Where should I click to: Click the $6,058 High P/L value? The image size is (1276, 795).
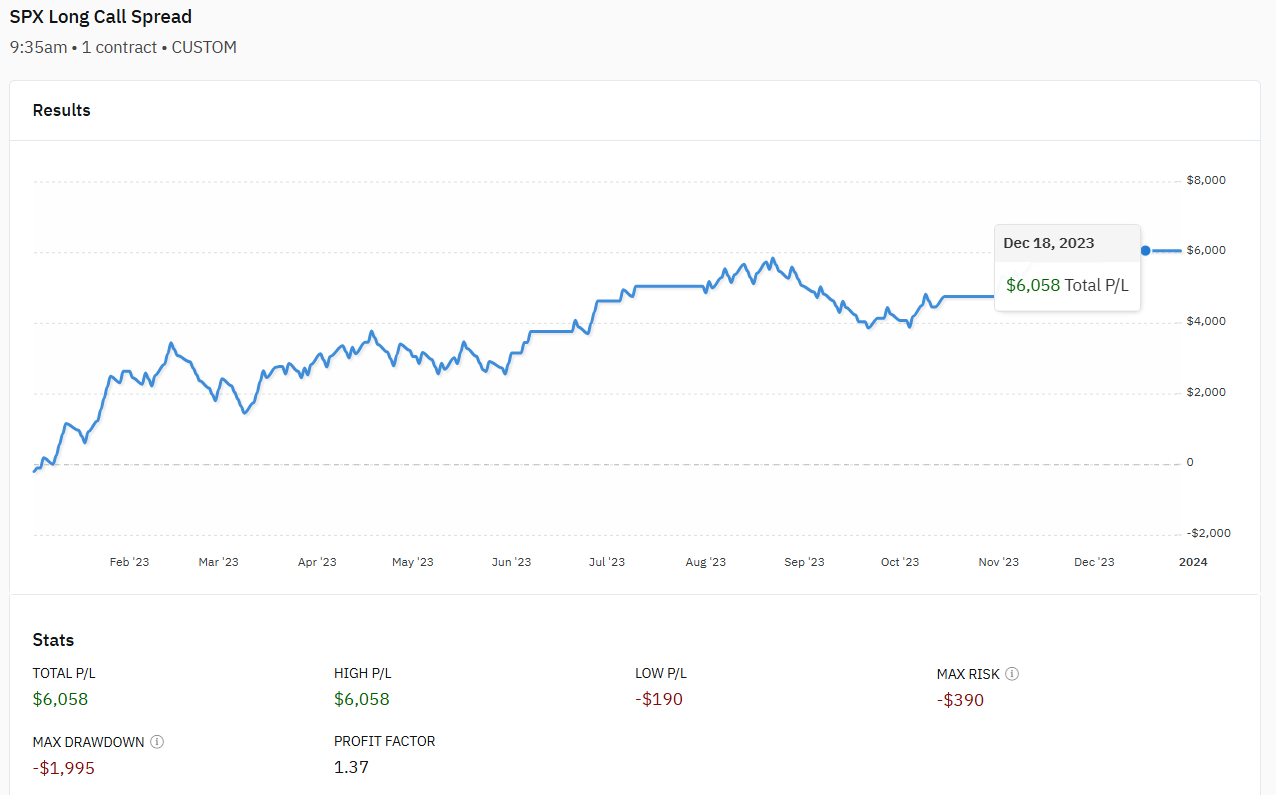click(x=362, y=699)
